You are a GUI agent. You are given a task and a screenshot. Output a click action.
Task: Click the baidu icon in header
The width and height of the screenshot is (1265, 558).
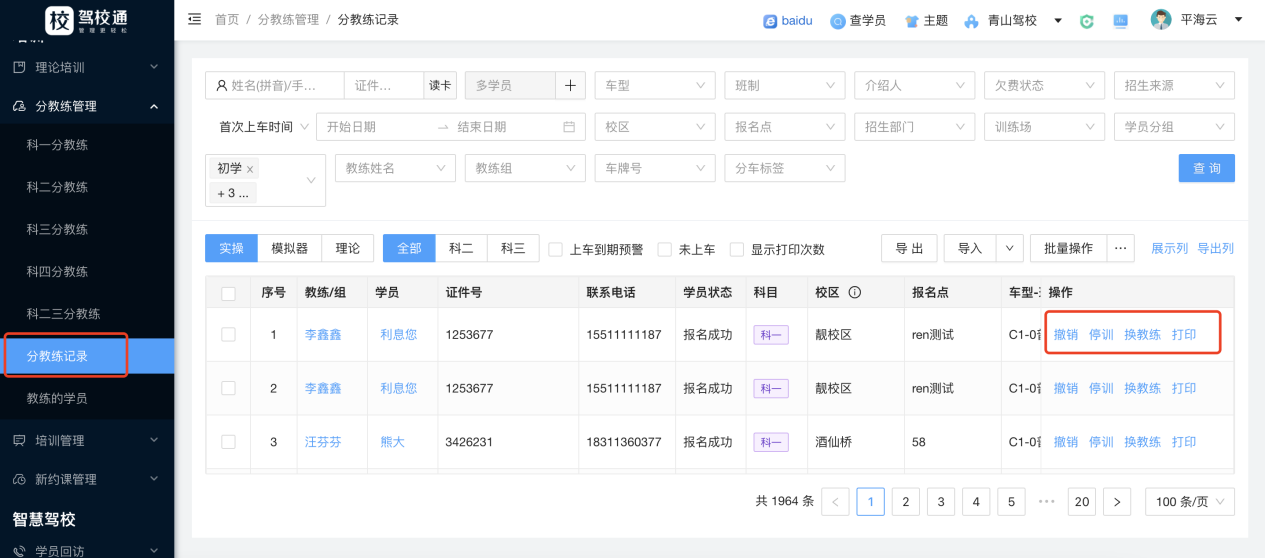771,21
